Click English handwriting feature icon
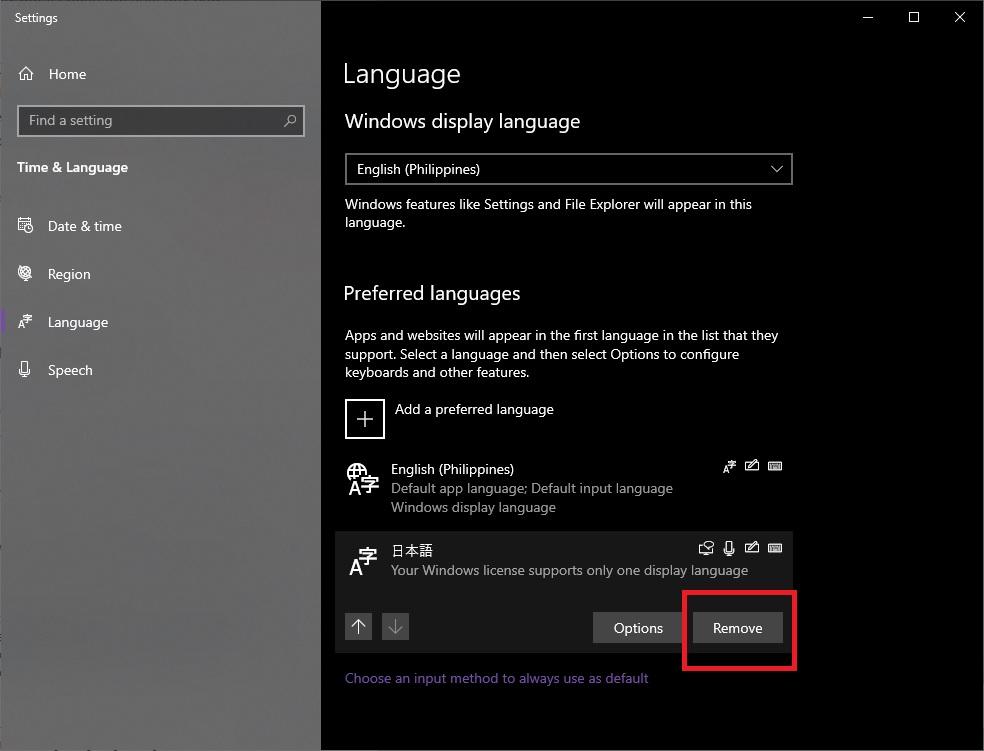 click(752, 466)
